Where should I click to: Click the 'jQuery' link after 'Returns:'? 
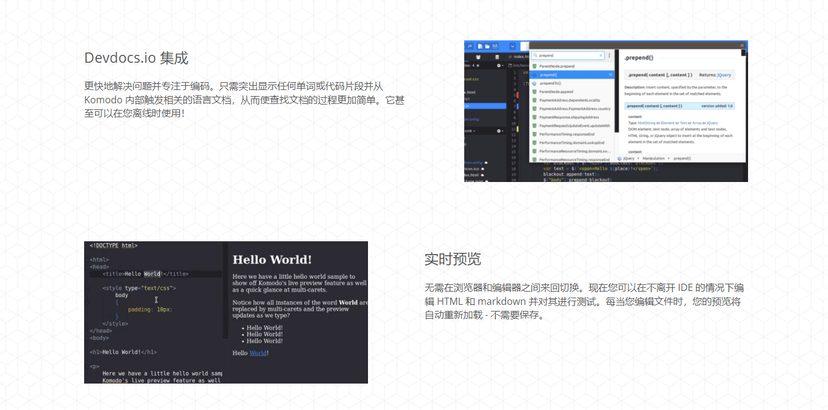point(724,75)
